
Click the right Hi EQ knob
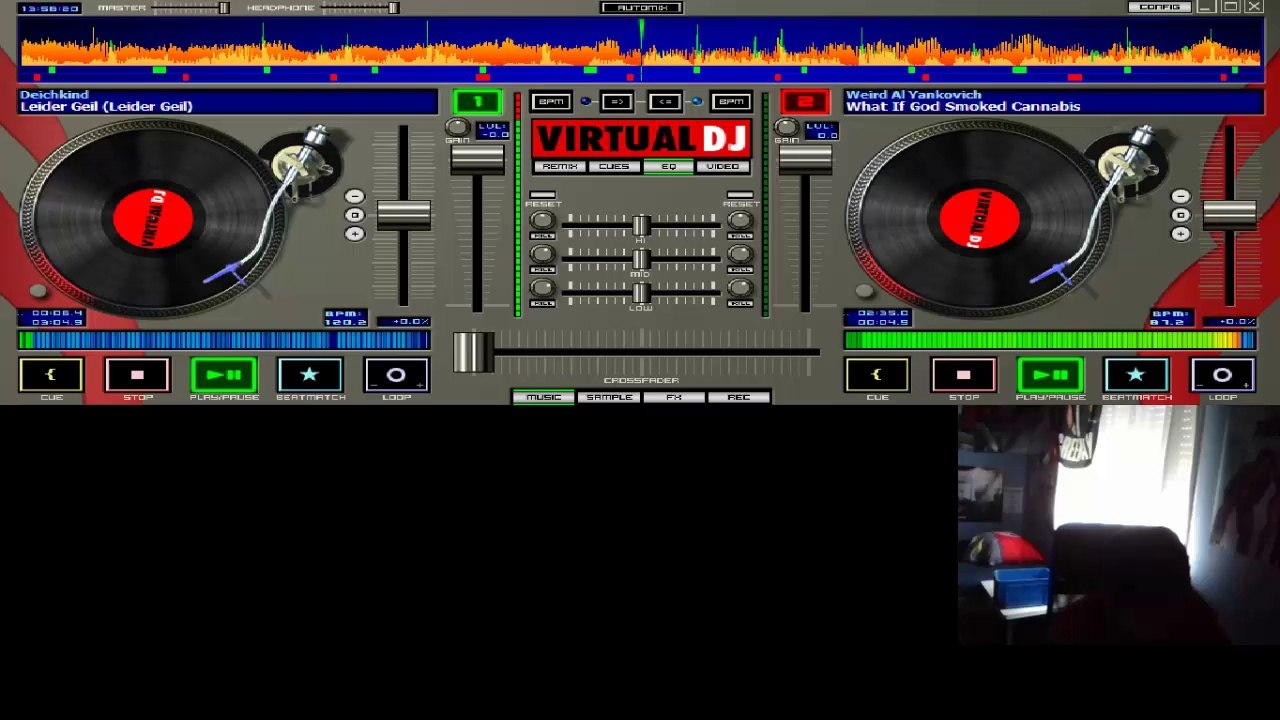(740, 221)
